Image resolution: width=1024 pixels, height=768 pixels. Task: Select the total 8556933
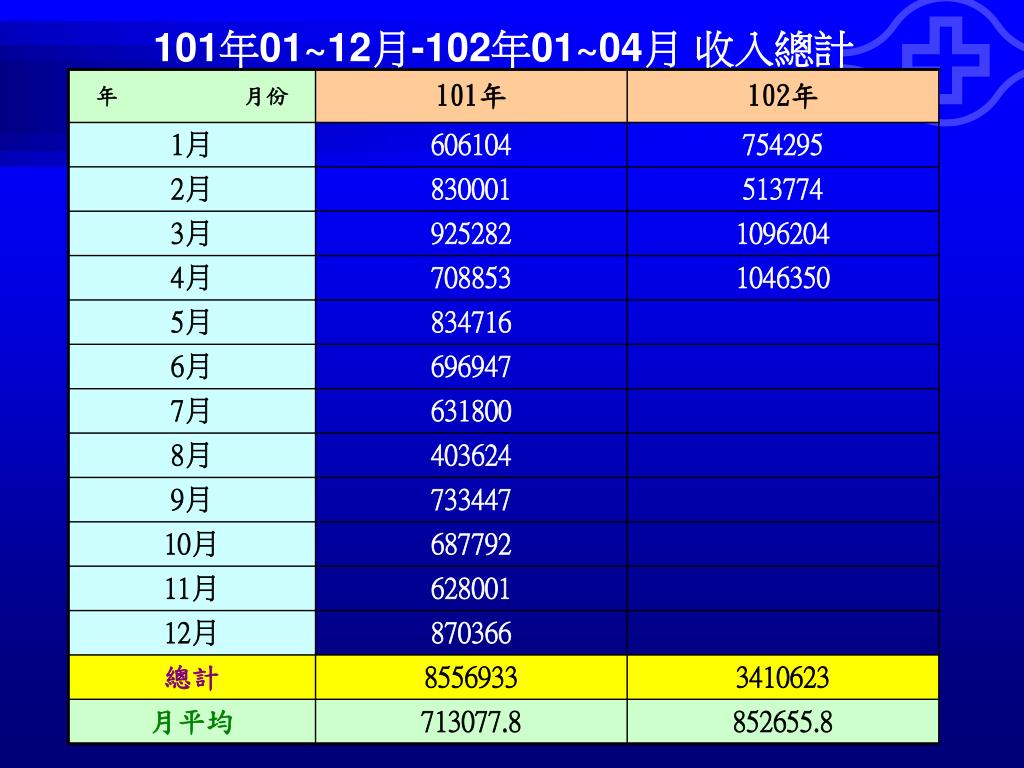471,678
